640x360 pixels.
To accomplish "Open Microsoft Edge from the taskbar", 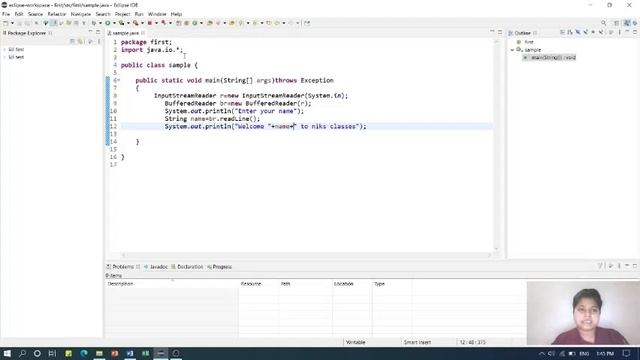I will (84, 353).
